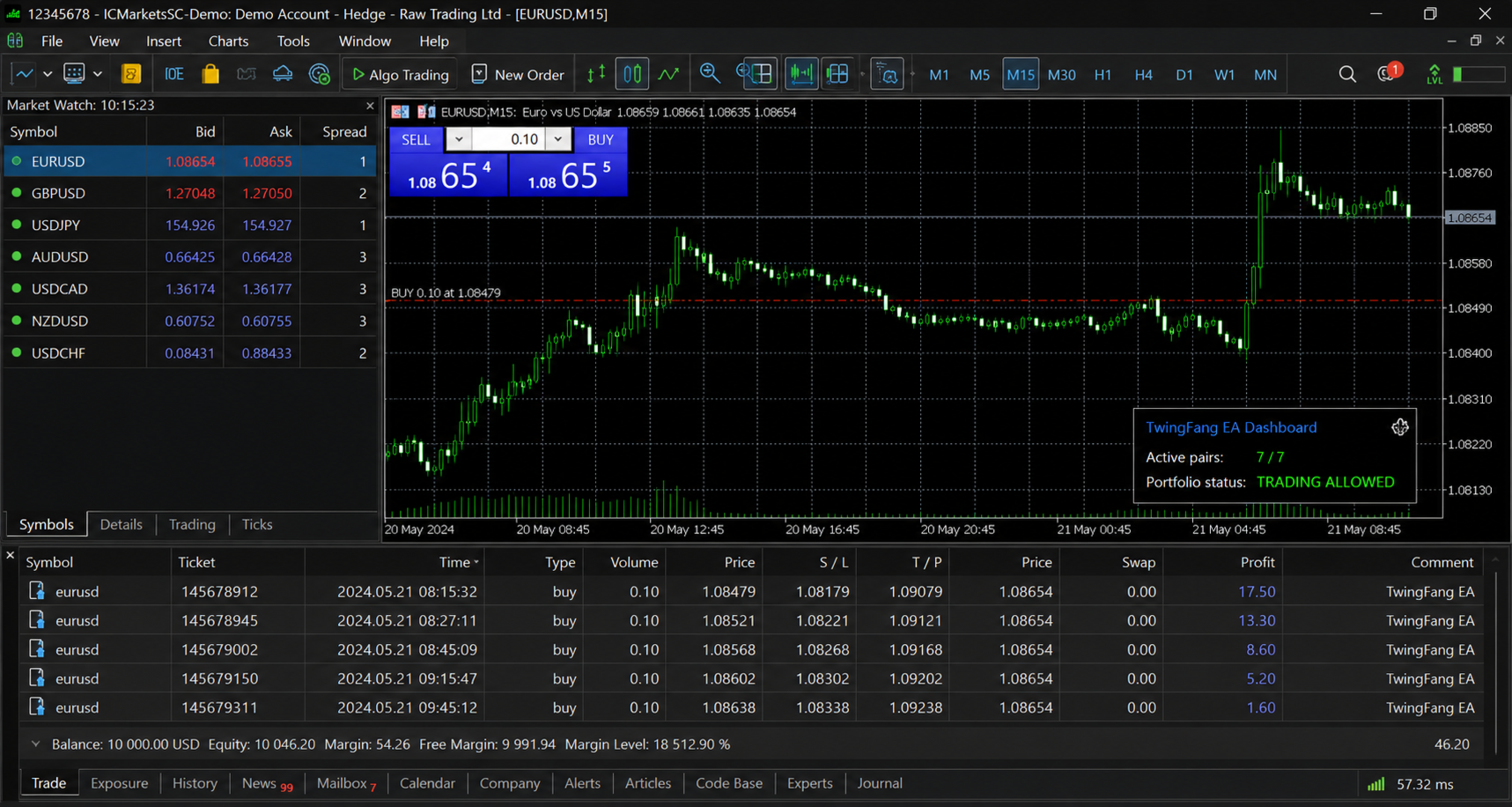Expand the lot volume dropdown arrow right

[558, 139]
